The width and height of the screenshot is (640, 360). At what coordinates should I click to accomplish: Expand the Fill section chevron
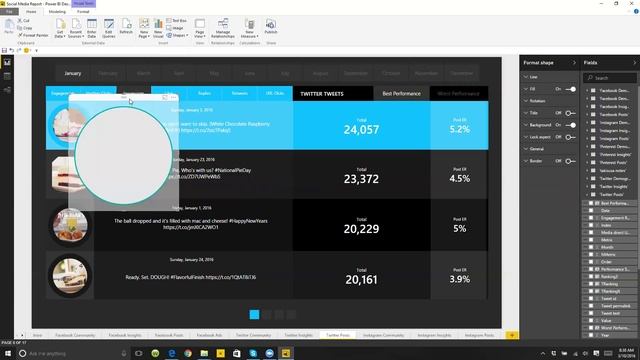(526, 89)
